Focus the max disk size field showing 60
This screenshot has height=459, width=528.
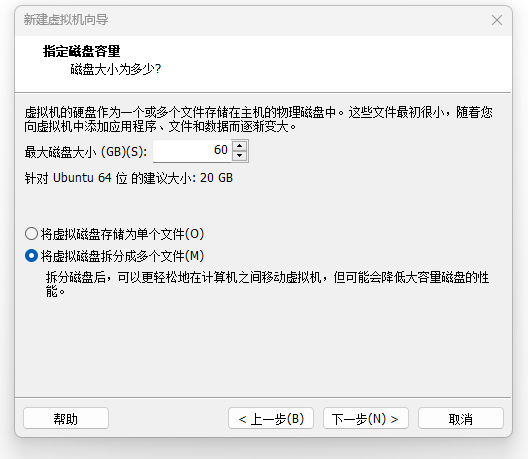[192, 151]
